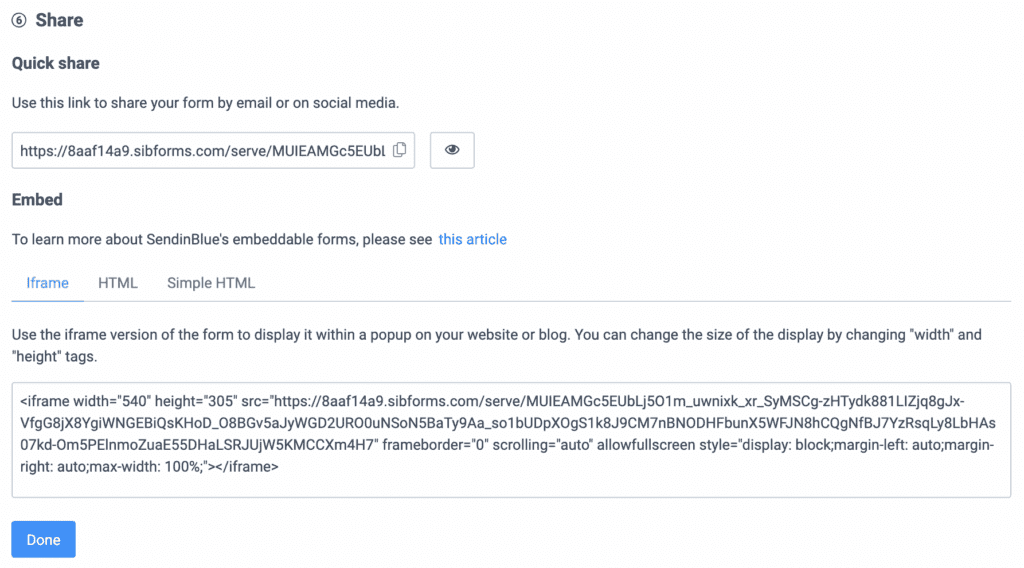Click height="305" in the iframe code
The width and height of the screenshot is (1024, 568).
(x=196, y=402)
